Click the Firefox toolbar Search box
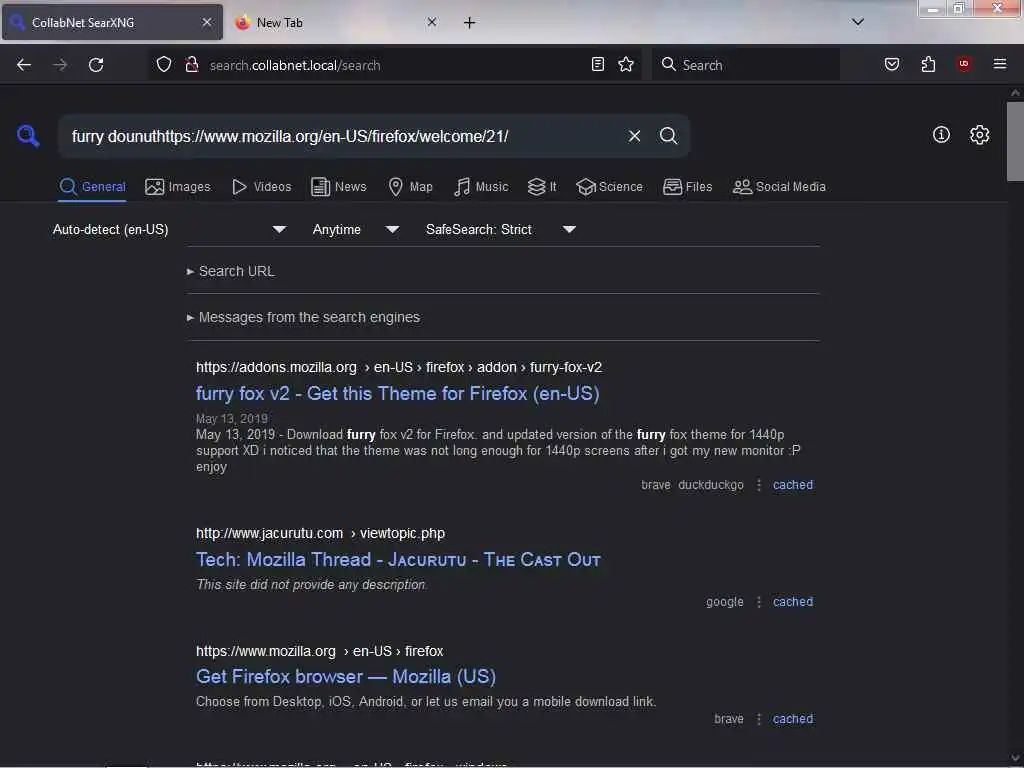The height and width of the screenshot is (768, 1024). pyautogui.click(x=746, y=65)
